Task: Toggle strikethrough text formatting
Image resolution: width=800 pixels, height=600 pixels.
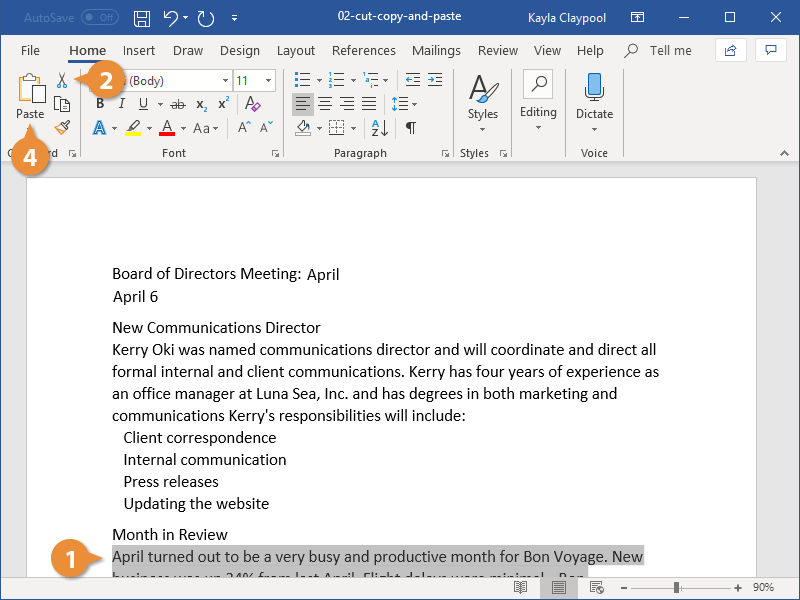Action: point(178,104)
